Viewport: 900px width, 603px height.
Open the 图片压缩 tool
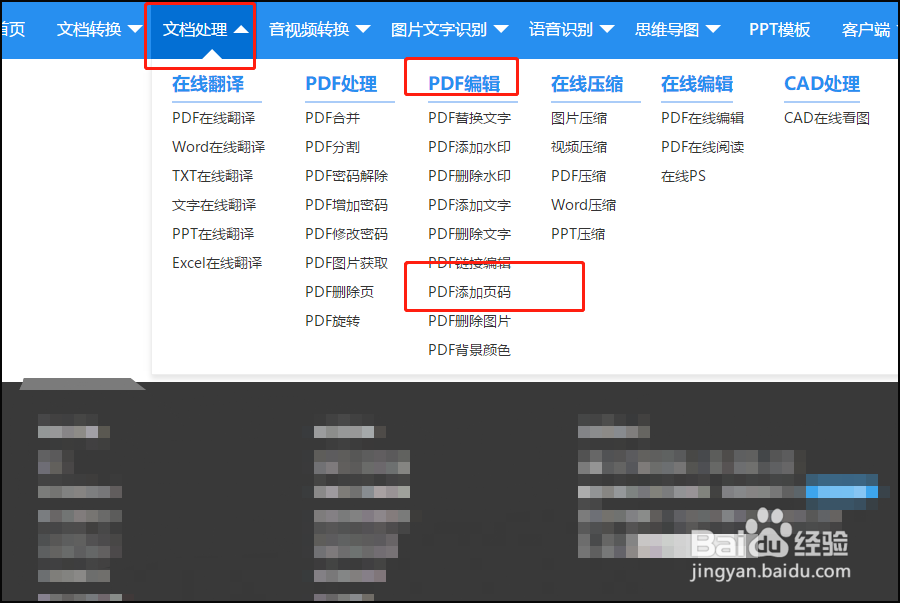580,117
